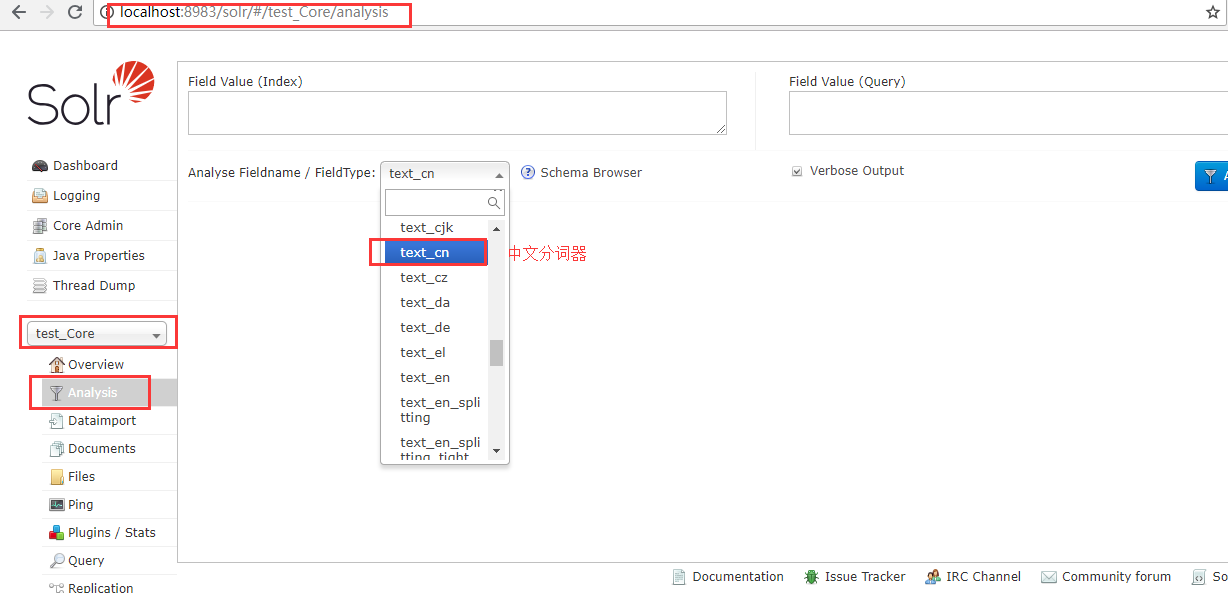Click the Thread Dump stack icon
Viewport: 1228px width, 593px height.
click(40, 286)
